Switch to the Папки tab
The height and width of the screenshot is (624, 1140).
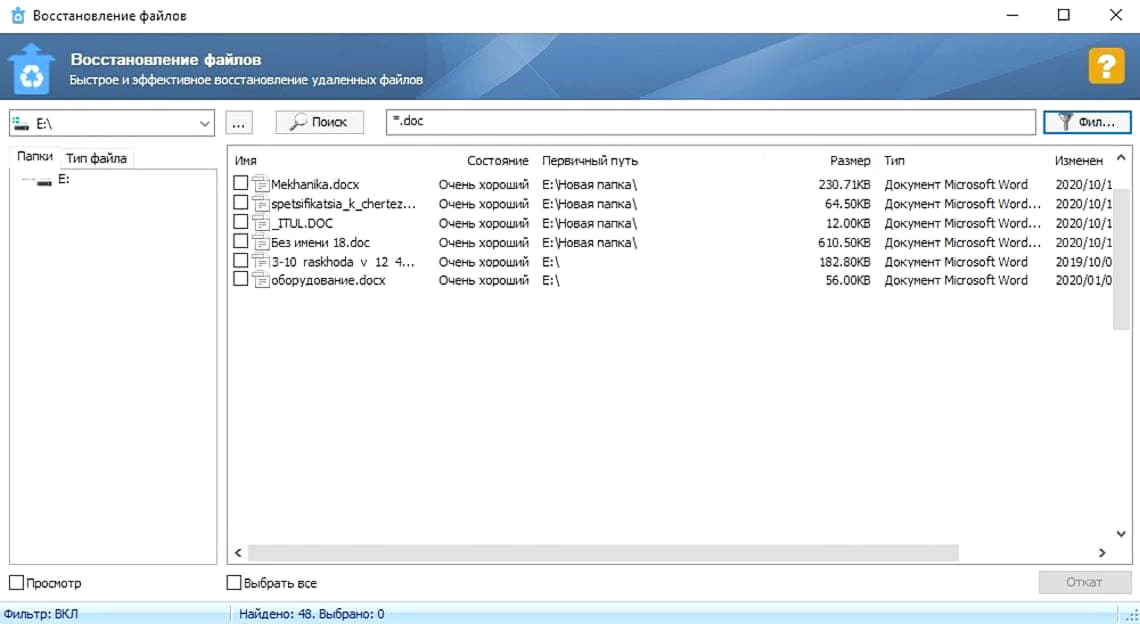[x=34, y=157]
